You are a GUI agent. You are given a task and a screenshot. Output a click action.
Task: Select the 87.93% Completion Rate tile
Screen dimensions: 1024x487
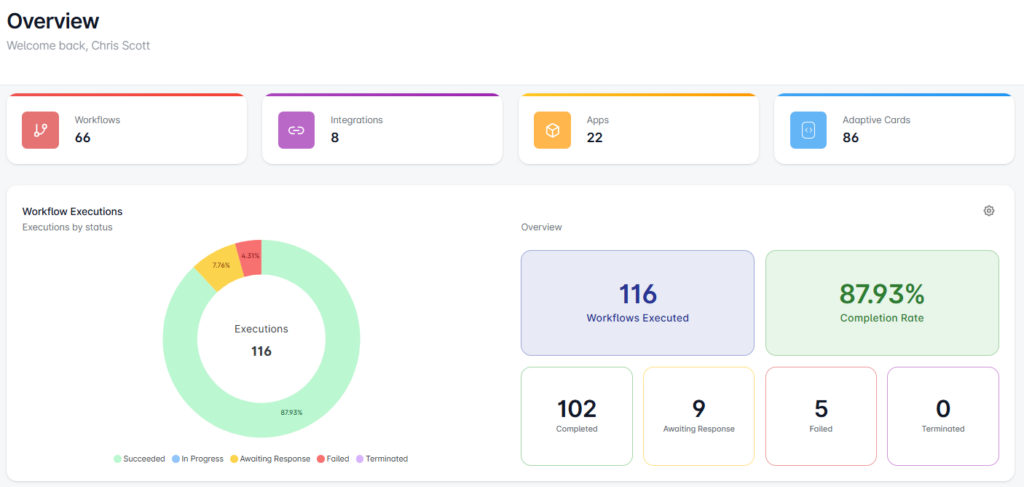coord(881,303)
